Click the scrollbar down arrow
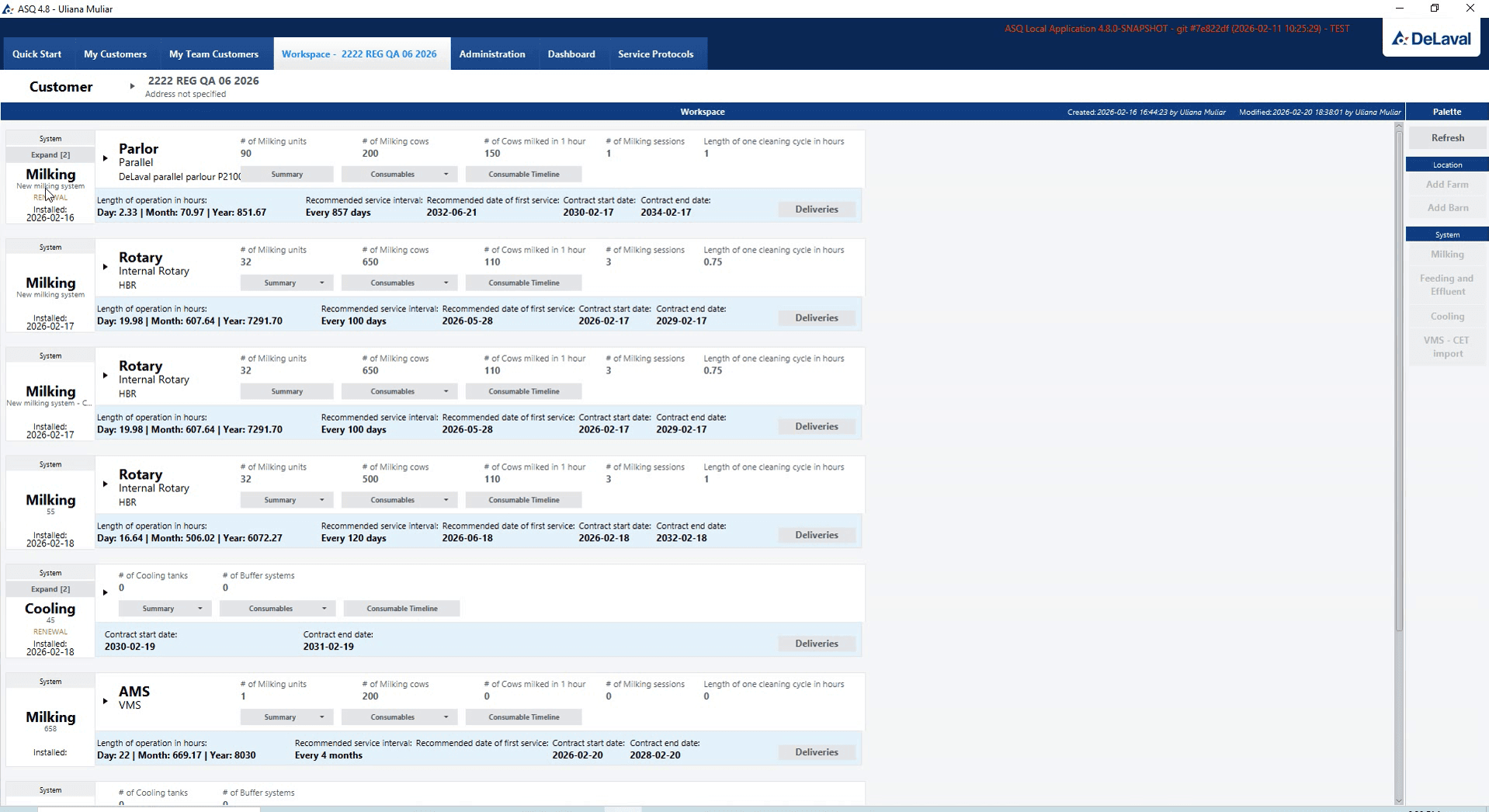Viewport: 1489px width, 812px height. [x=1399, y=800]
